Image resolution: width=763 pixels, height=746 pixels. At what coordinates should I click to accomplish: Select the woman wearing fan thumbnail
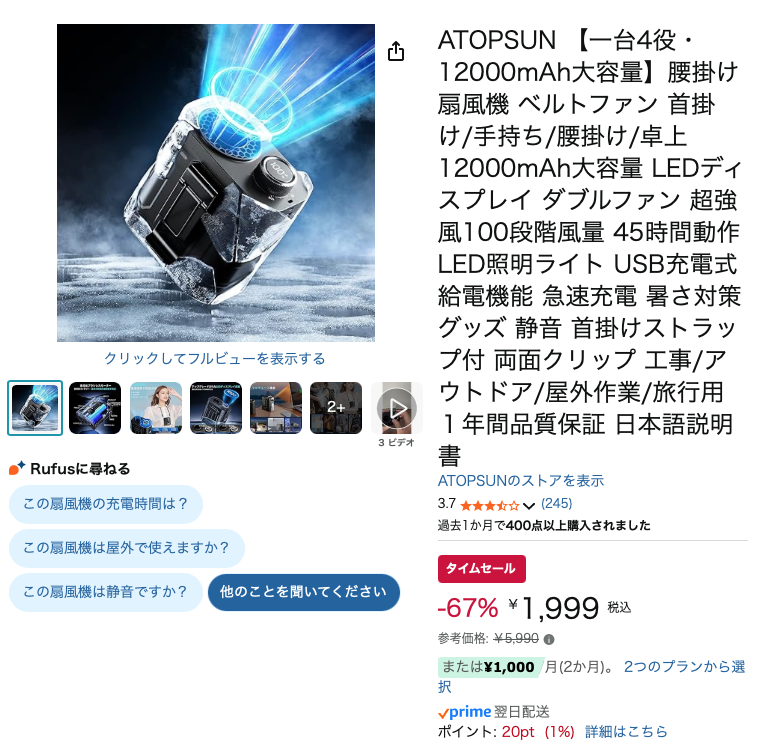(x=156, y=408)
